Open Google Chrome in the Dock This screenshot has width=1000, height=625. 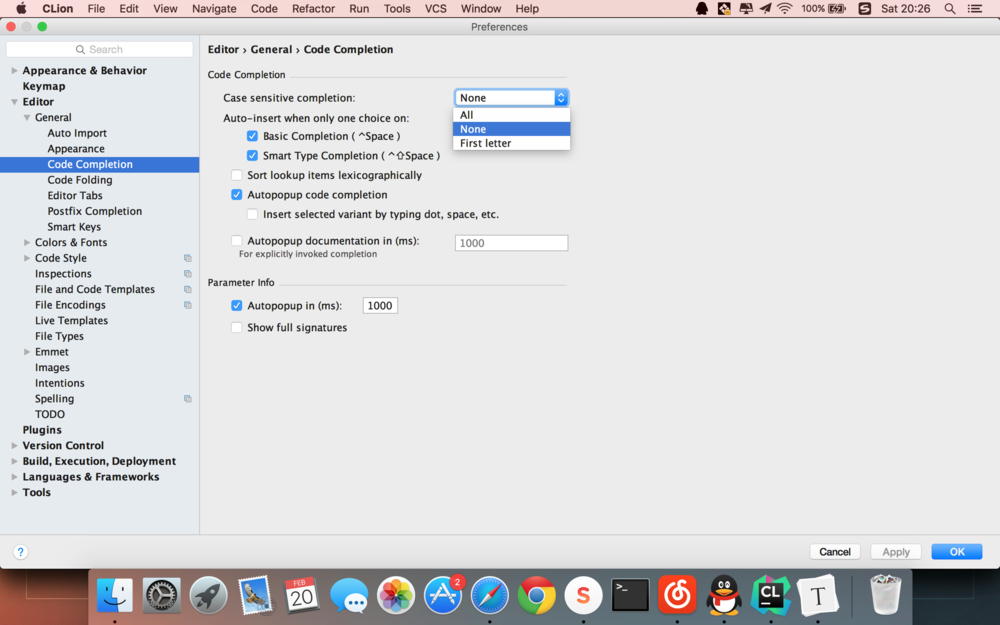click(536, 595)
